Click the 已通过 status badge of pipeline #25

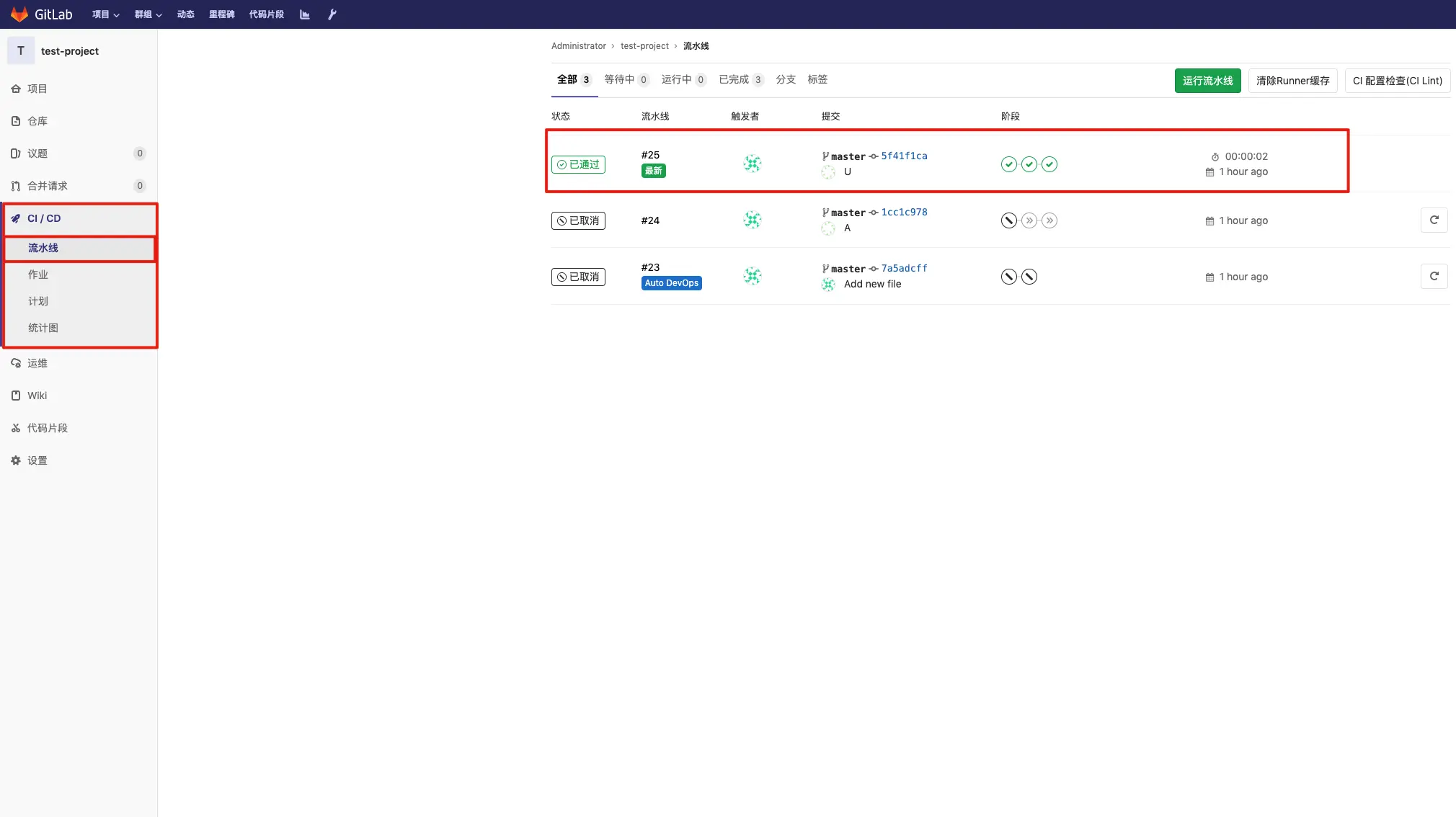[x=578, y=164]
